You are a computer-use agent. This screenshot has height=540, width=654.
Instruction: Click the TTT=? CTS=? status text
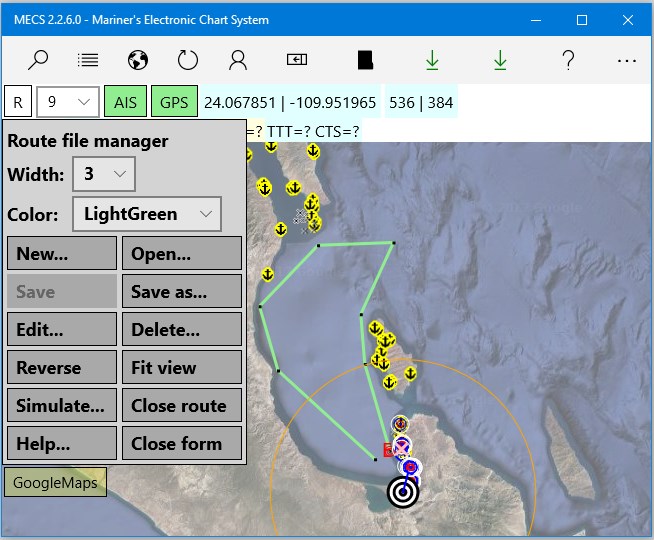point(313,132)
